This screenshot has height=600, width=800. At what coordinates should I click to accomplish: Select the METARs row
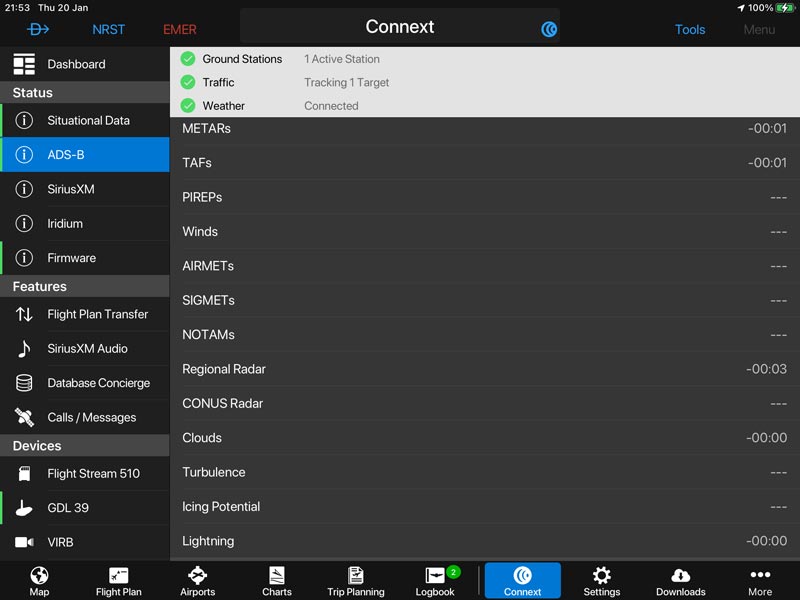pyautogui.click(x=485, y=129)
